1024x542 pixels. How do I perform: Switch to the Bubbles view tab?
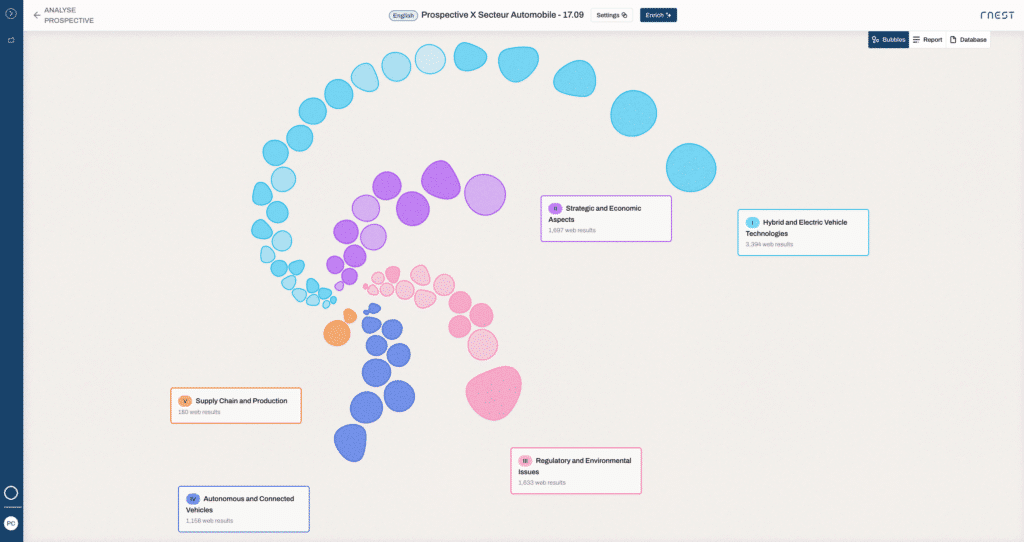(888, 40)
